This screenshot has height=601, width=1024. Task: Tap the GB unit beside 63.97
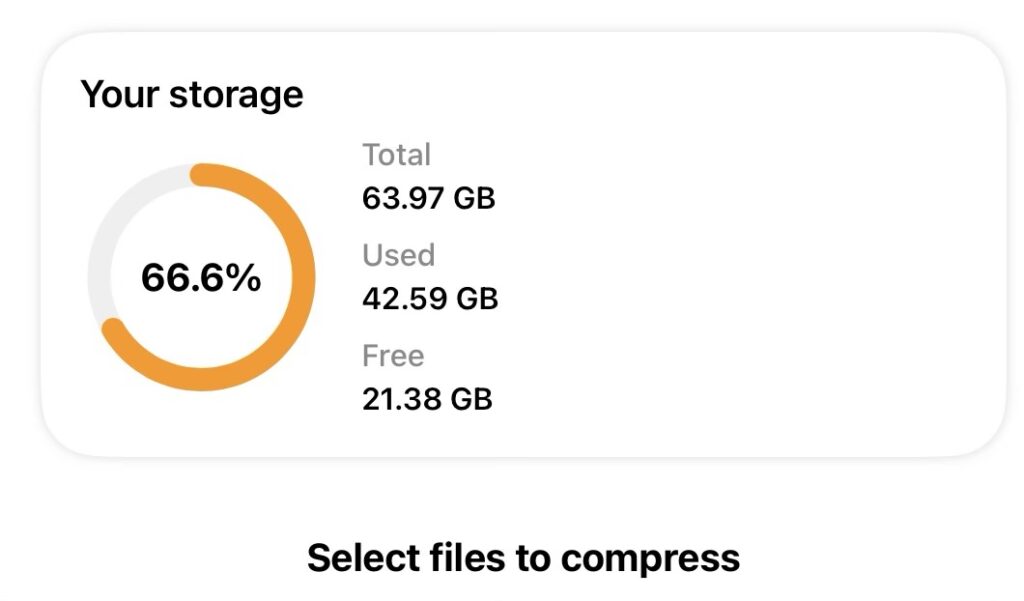coord(474,198)
